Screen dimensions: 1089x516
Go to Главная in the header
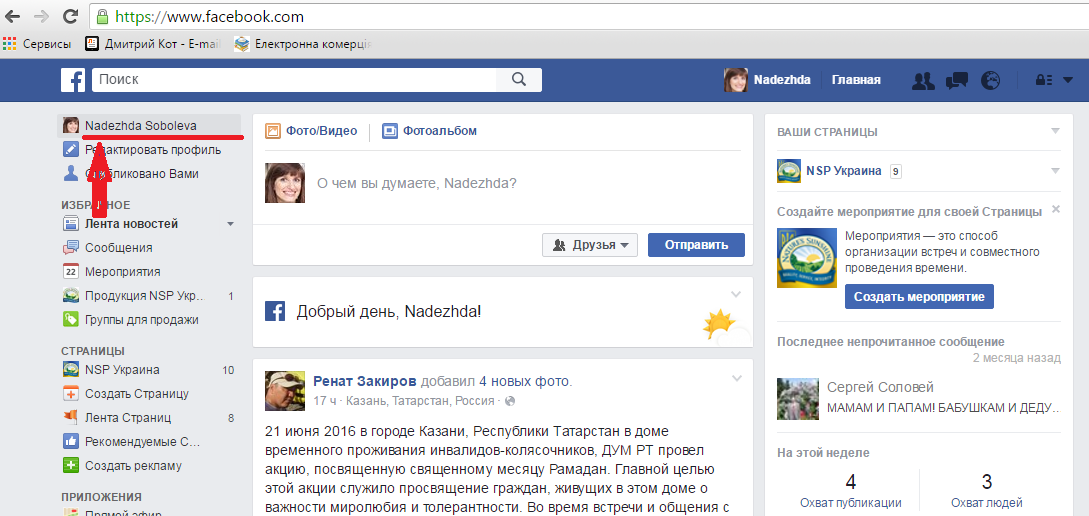point(856,80)
